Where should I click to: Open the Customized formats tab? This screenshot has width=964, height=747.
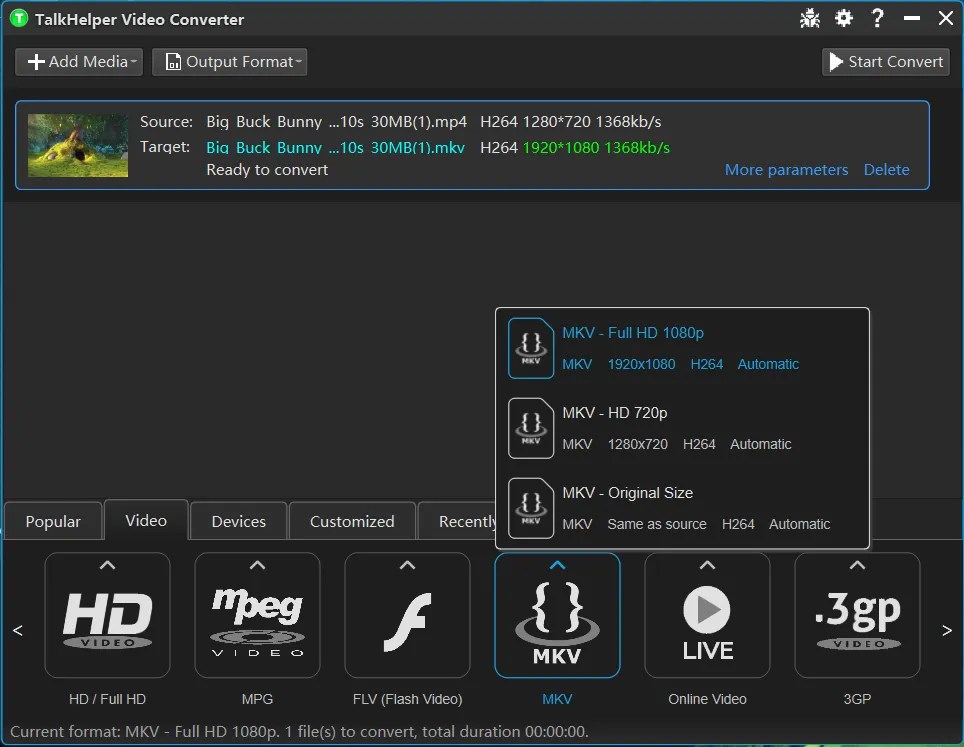pyautogui.click(x=352, y=520)
